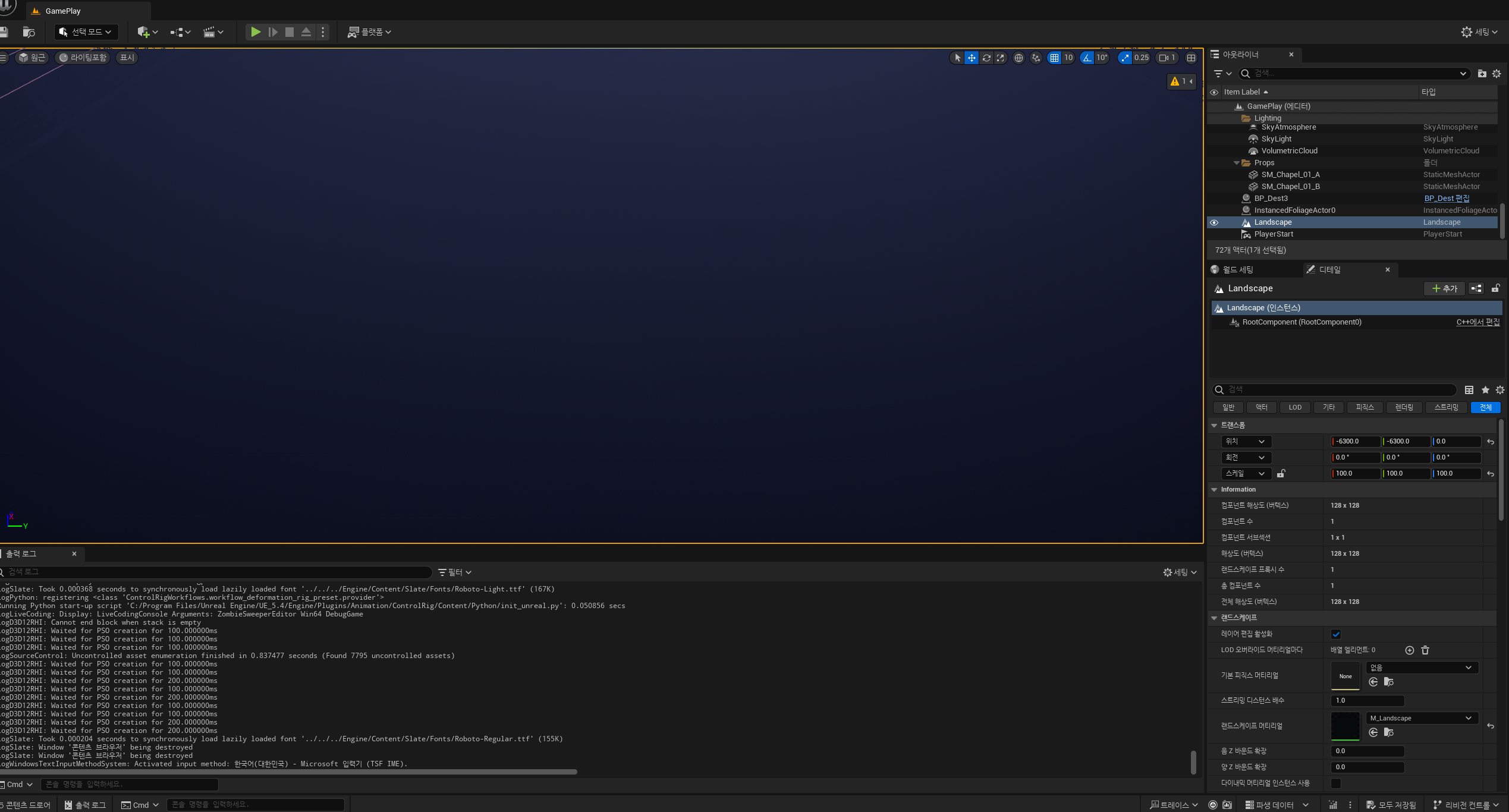Uncheck the layer editing enabled checkbox
Viewport: 1509px width, 812px height.
pyautogui.click(x=1336, y=634)
